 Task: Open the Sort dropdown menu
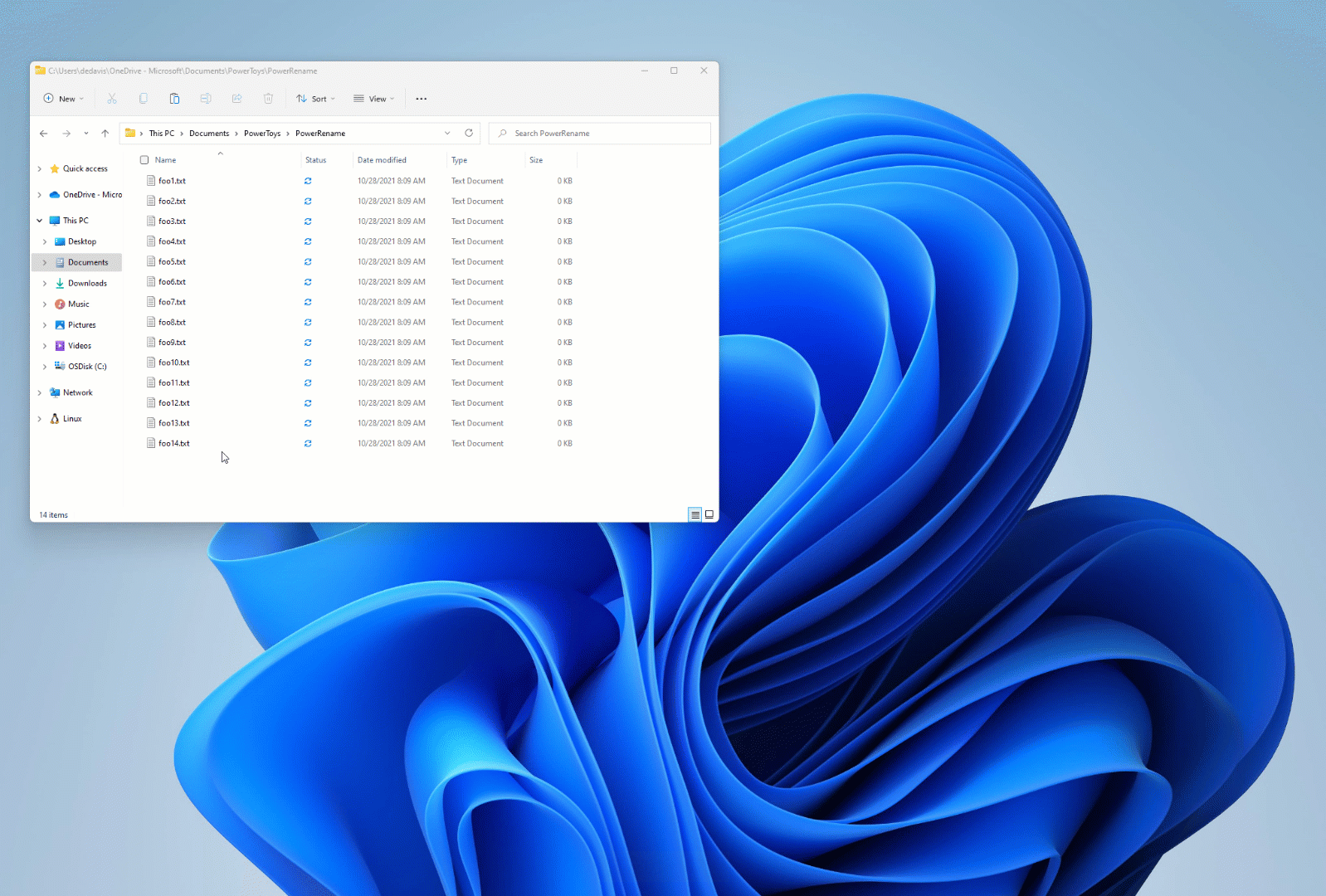(x=315, y=99)
